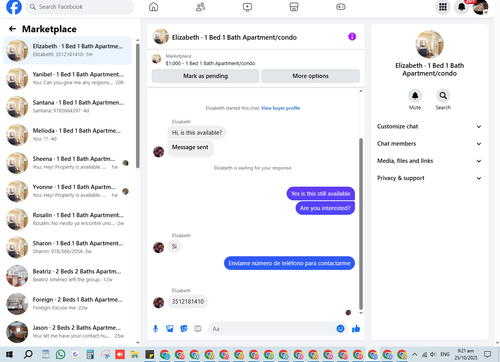The height and width of the screenshot is (362, 500).
Task: Open Windows taskbar search
Action: click(x=28, y=354)
